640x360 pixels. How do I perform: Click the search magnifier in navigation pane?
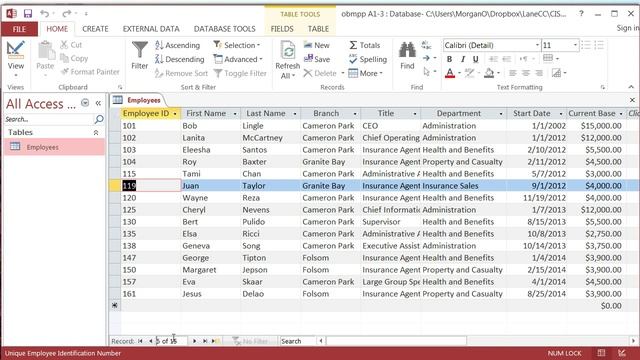(99, 119)
